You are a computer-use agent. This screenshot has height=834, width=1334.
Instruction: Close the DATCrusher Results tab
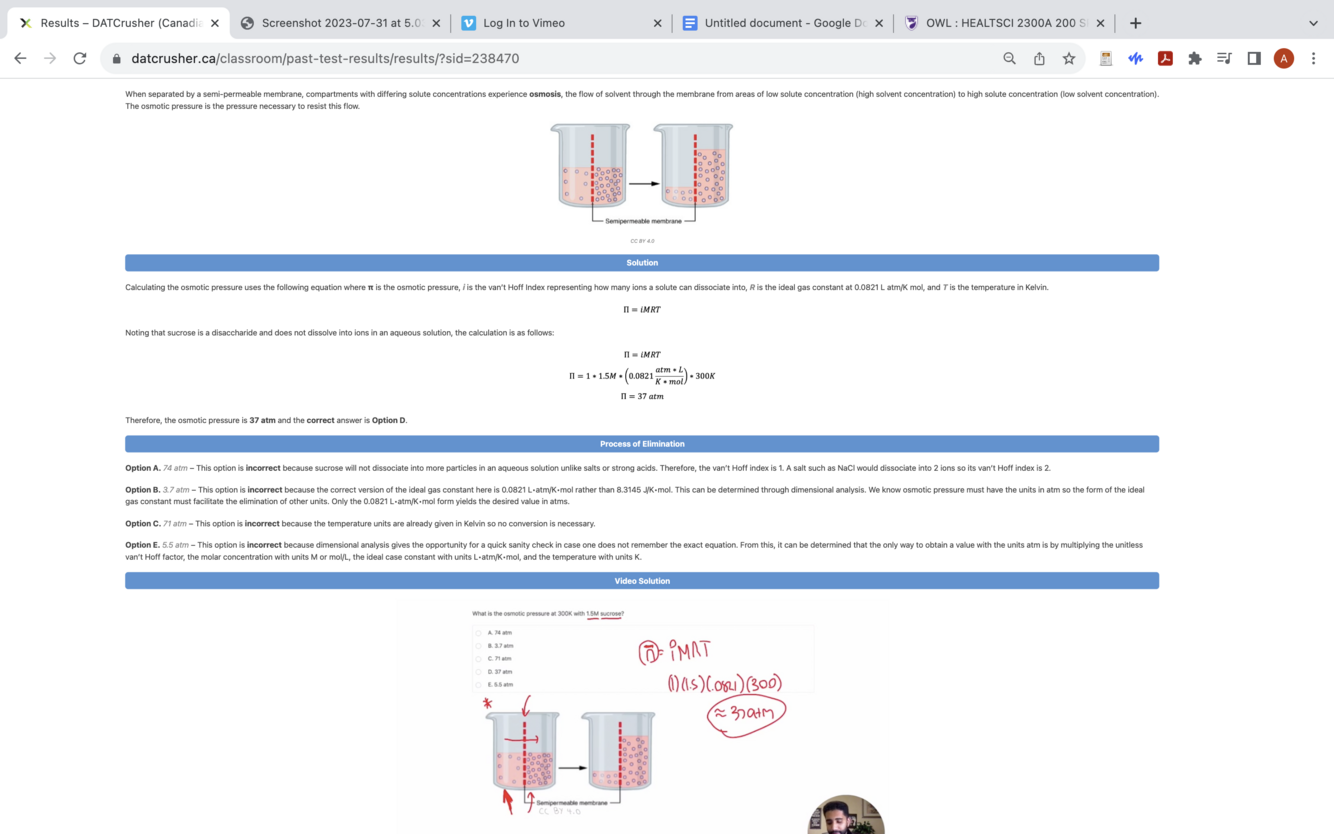pos(215,23)
